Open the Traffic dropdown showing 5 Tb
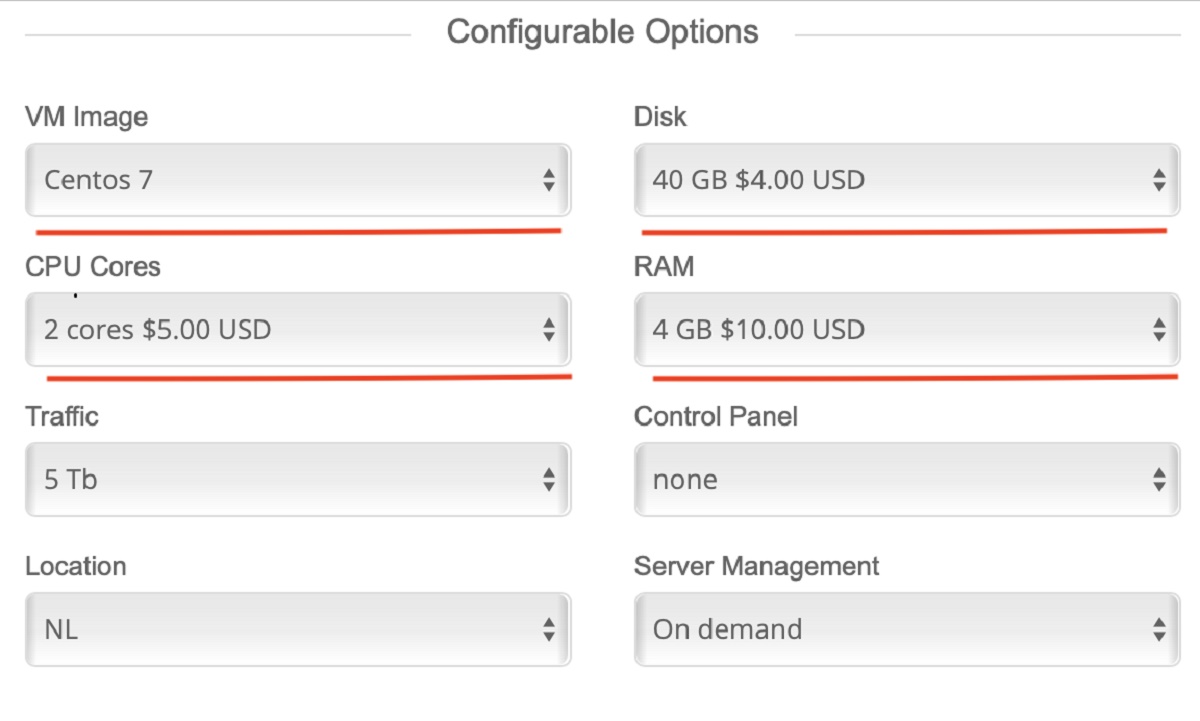 (297, 480)
